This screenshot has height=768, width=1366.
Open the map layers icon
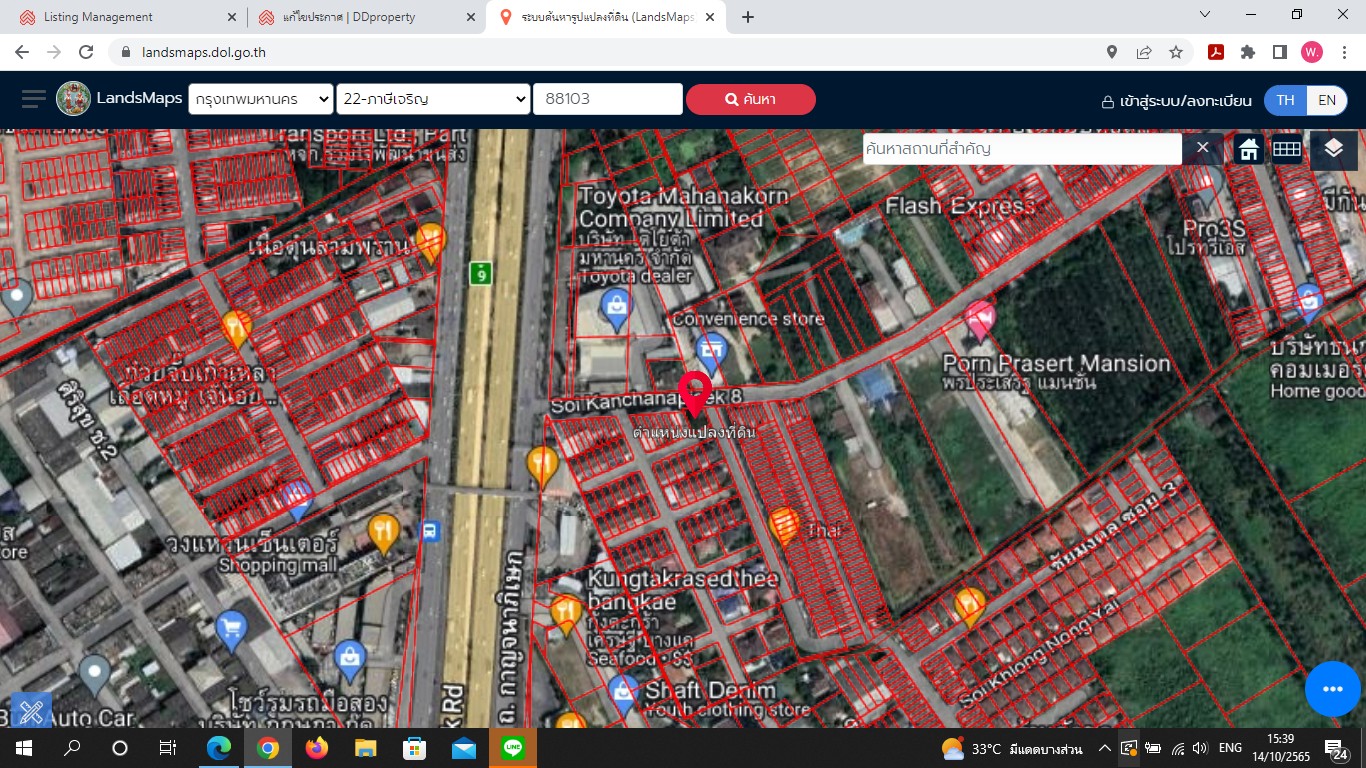[1333, 149]
